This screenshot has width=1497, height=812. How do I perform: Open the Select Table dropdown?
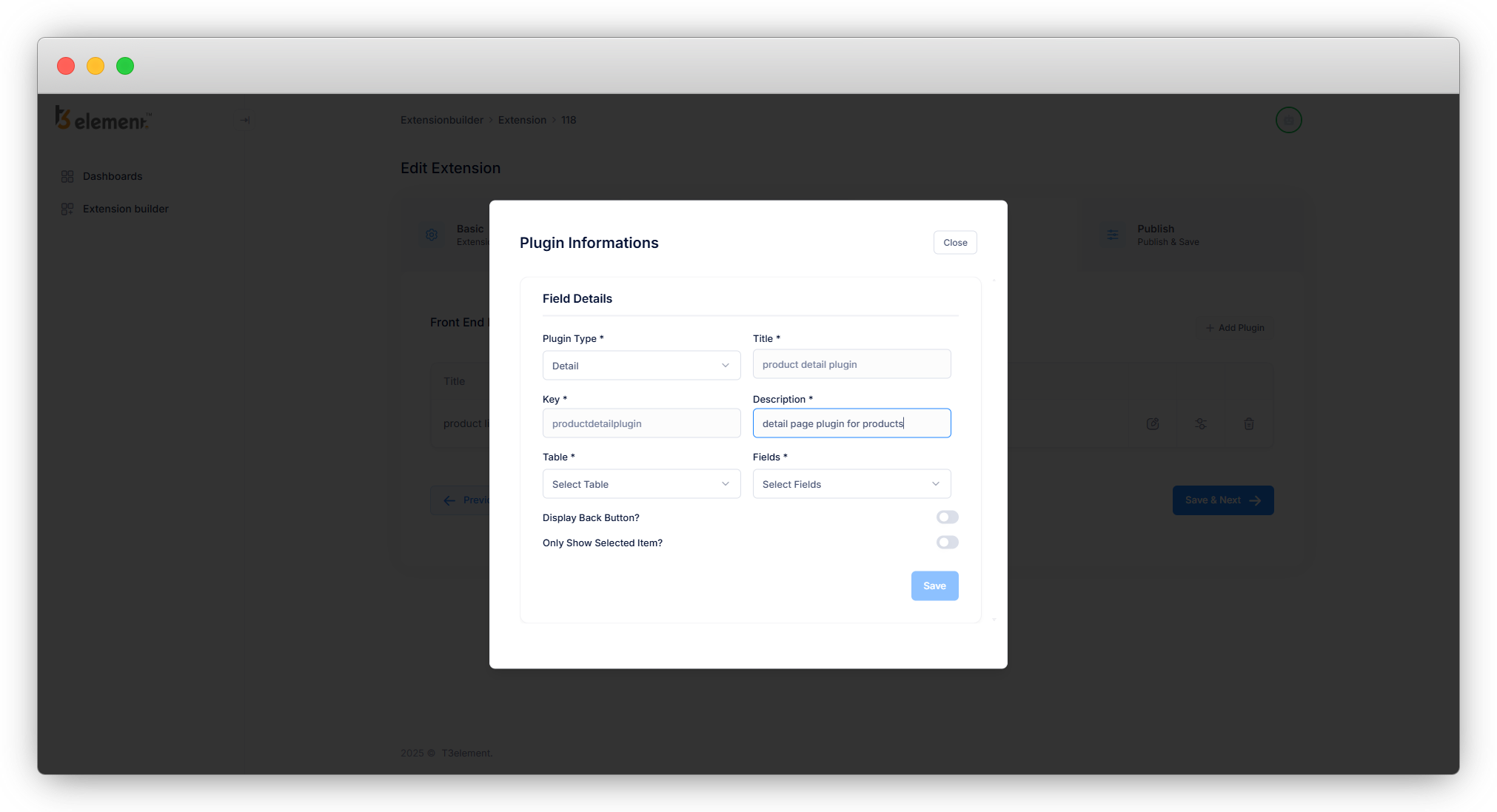[641, 484]
